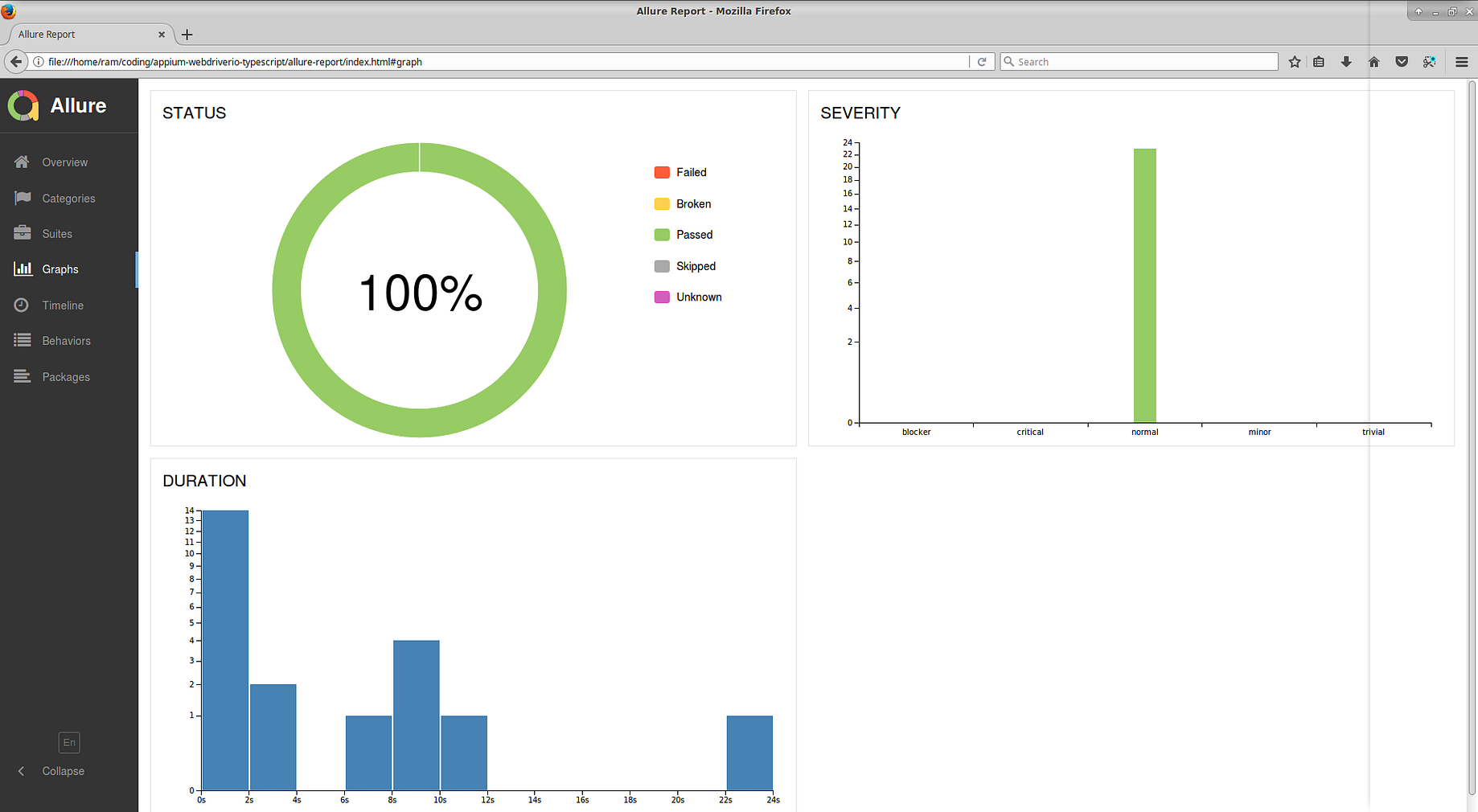The width and height of the screenshot is (1478, 812).
Task: Open Packages via the sidebar icon
Action: pos(22,376)
